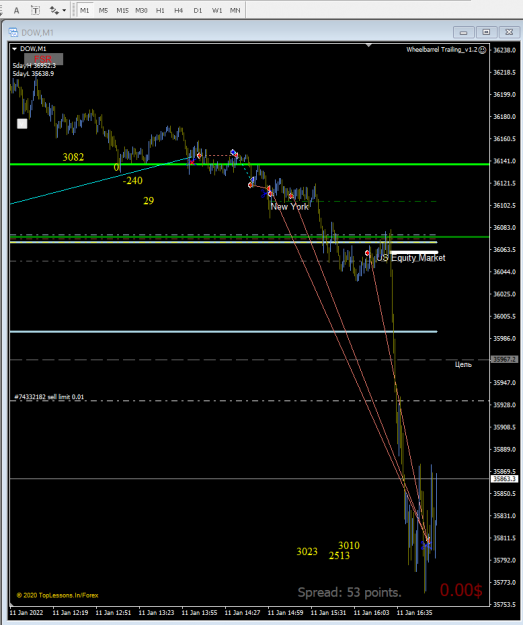This screenshot has height=625, width=523.
Task: Select the #74332182 sell limit order line
Action: 250,401
